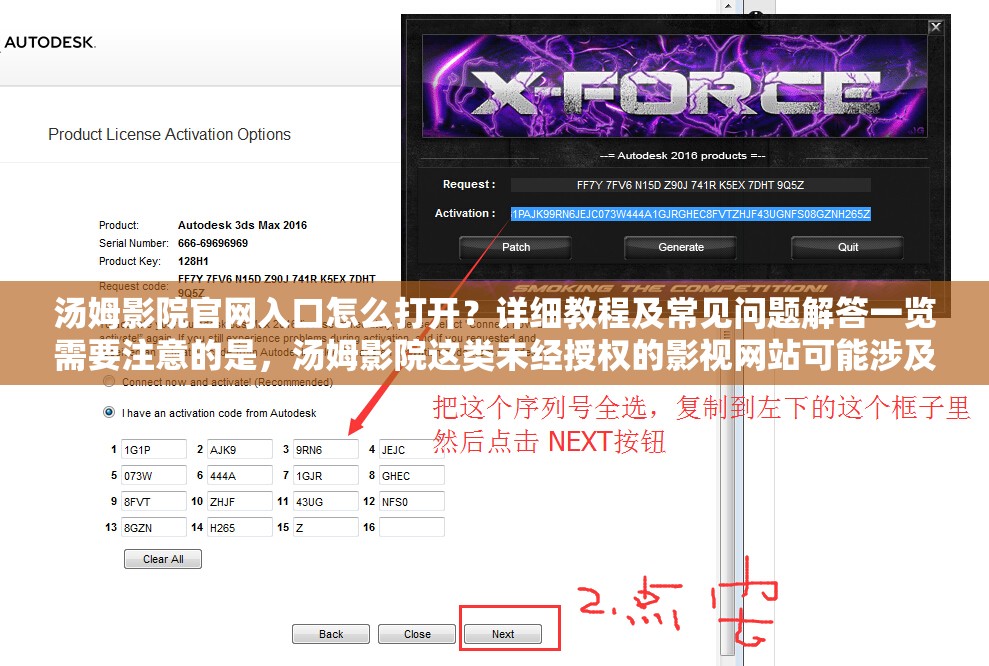Click the Back button
Viewport: 989px width, 666px height.
coord(331,634)
